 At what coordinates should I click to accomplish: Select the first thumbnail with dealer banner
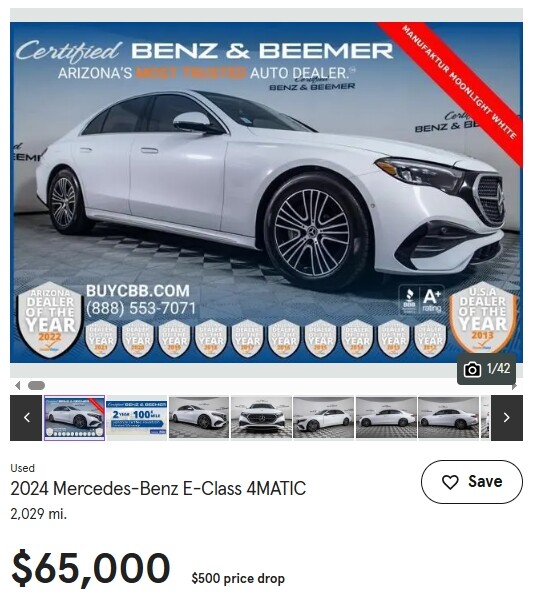(74, 418)
